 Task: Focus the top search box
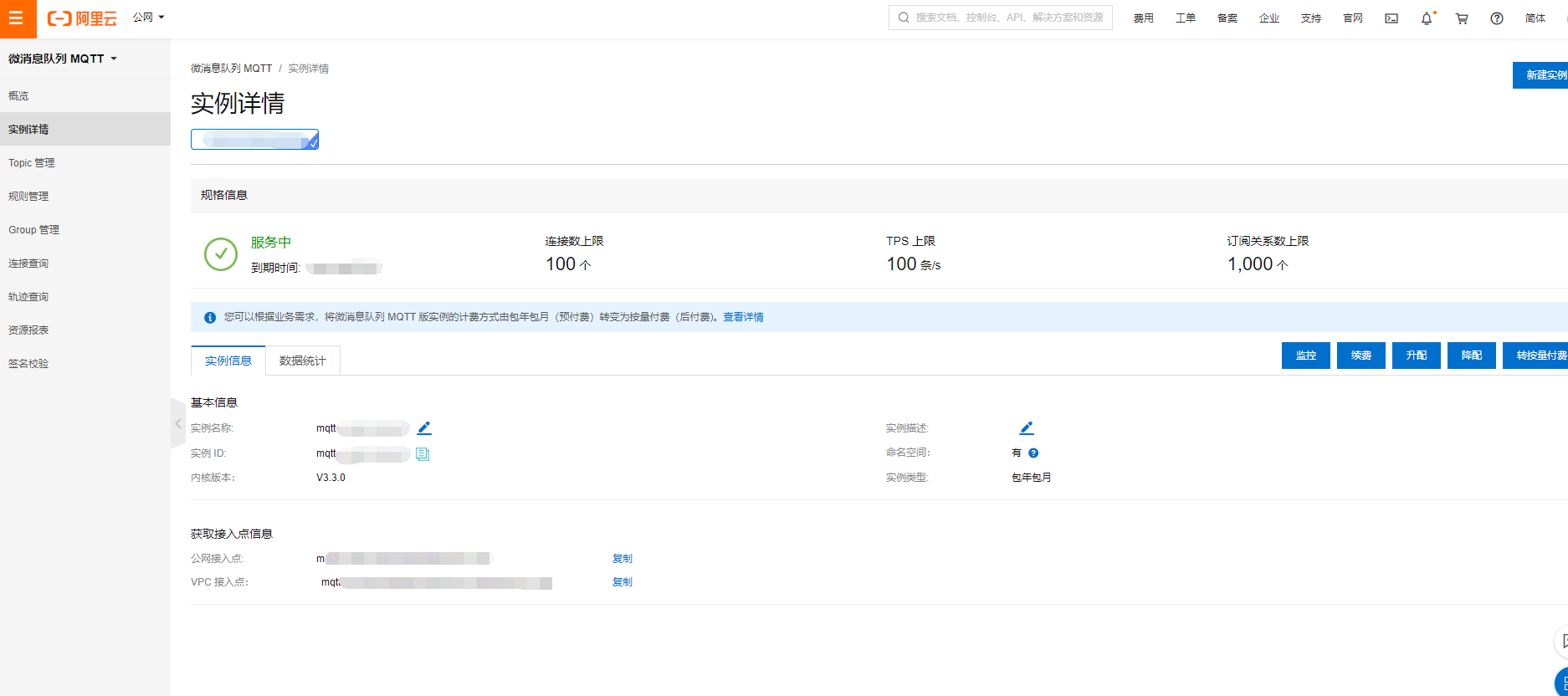click(x=1001, y=18)
